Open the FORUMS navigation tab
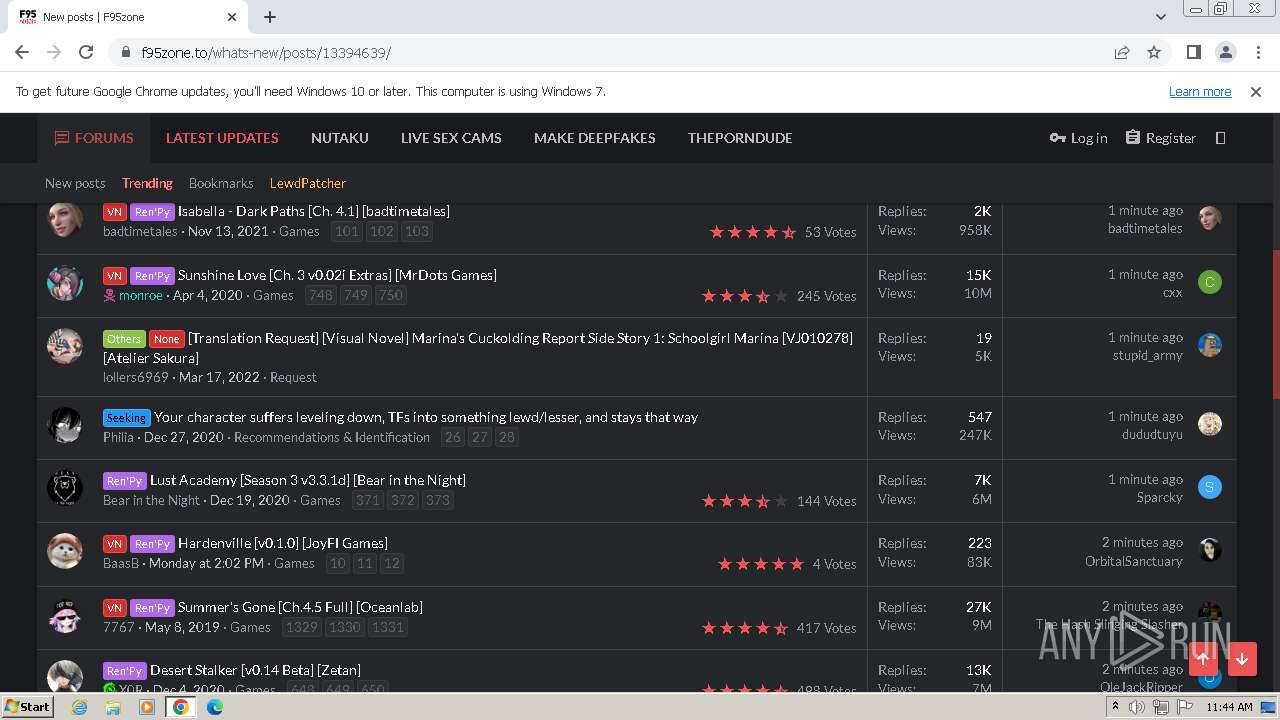The height and width of the screenshot is (720, 1280). (x=94, y=138)
